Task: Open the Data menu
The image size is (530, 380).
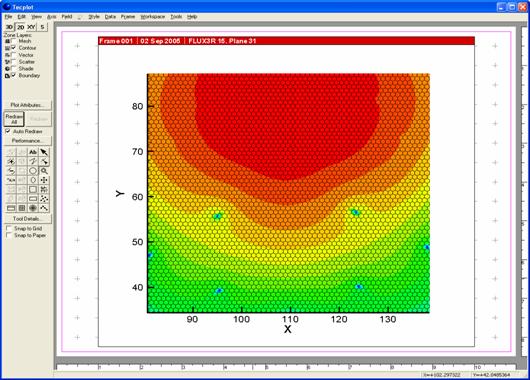Action: click(x=110, y=17)
